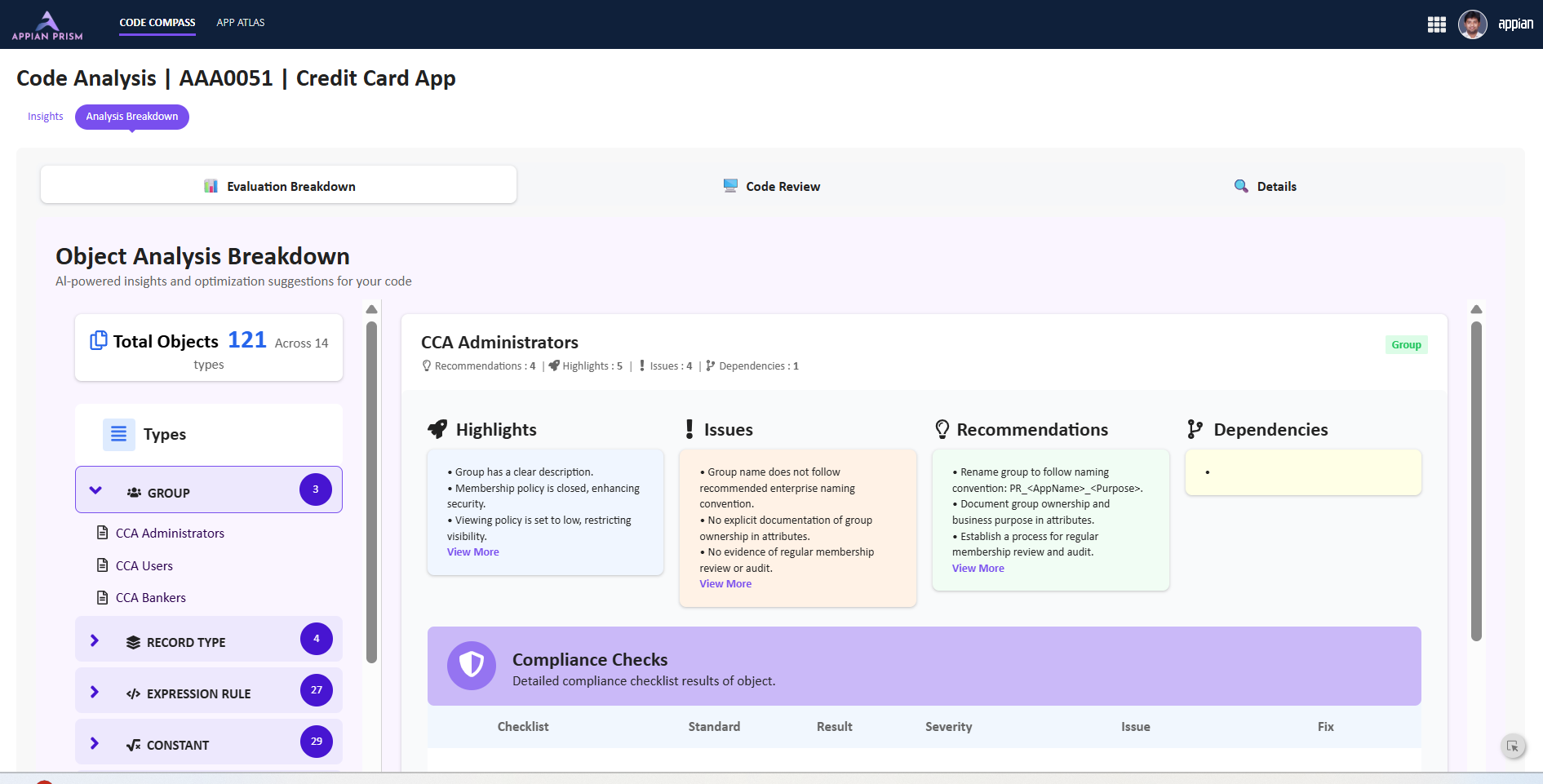Image resolution: width=1543 pixels, height=784 pixels.
Task: Go to the APP ATLAS menu
Action: [x=241, y=23]
